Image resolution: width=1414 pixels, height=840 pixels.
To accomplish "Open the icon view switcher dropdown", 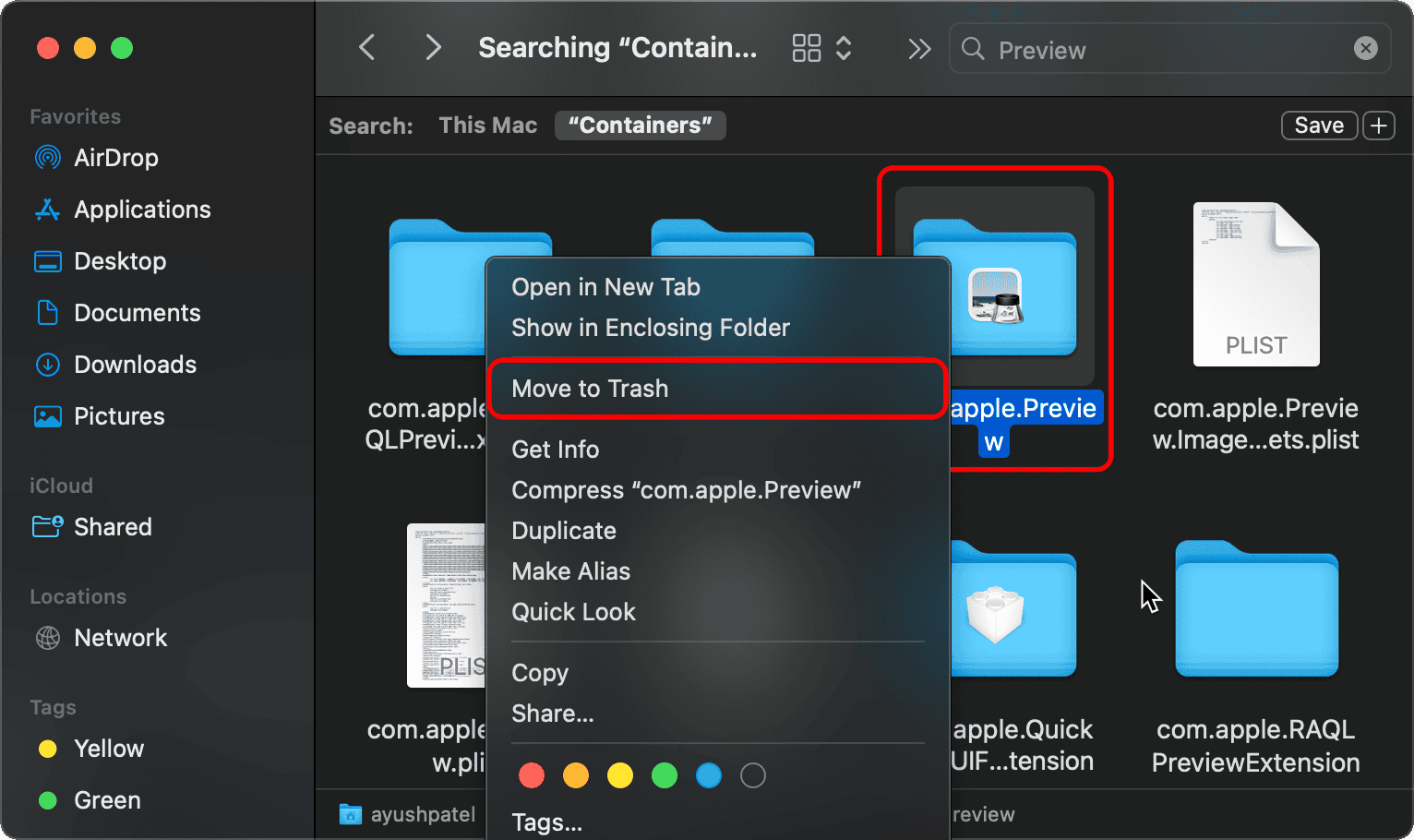I will click(x=821, y=48).
